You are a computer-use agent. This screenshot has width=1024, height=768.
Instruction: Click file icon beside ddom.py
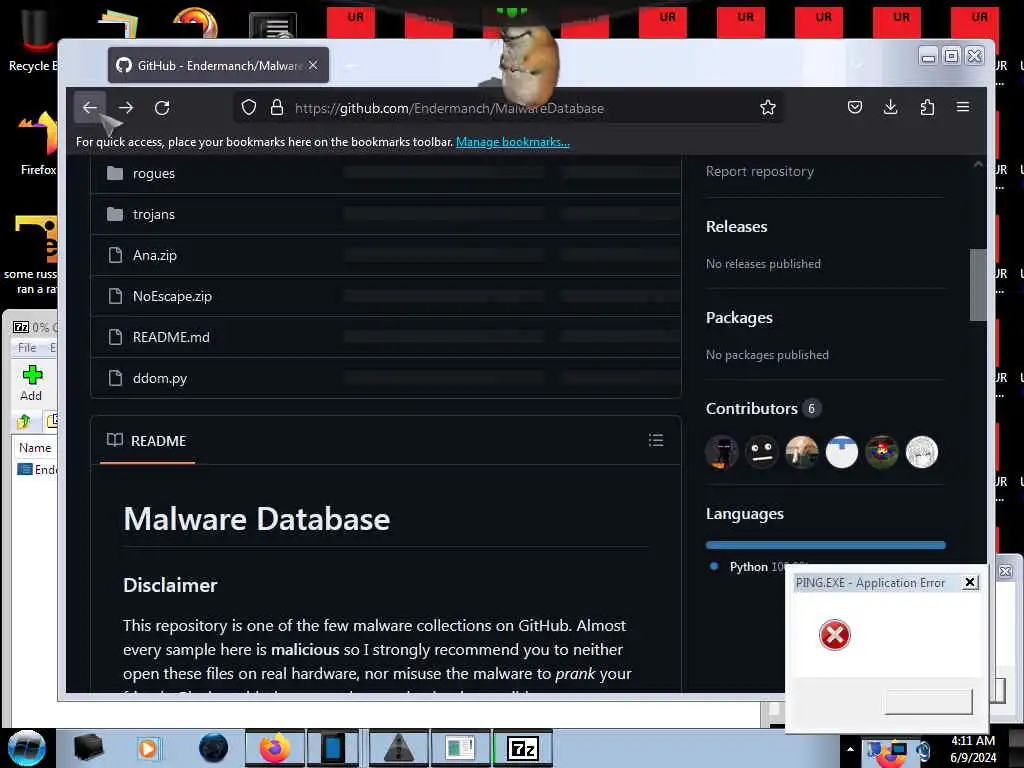(x=115, y=378)
